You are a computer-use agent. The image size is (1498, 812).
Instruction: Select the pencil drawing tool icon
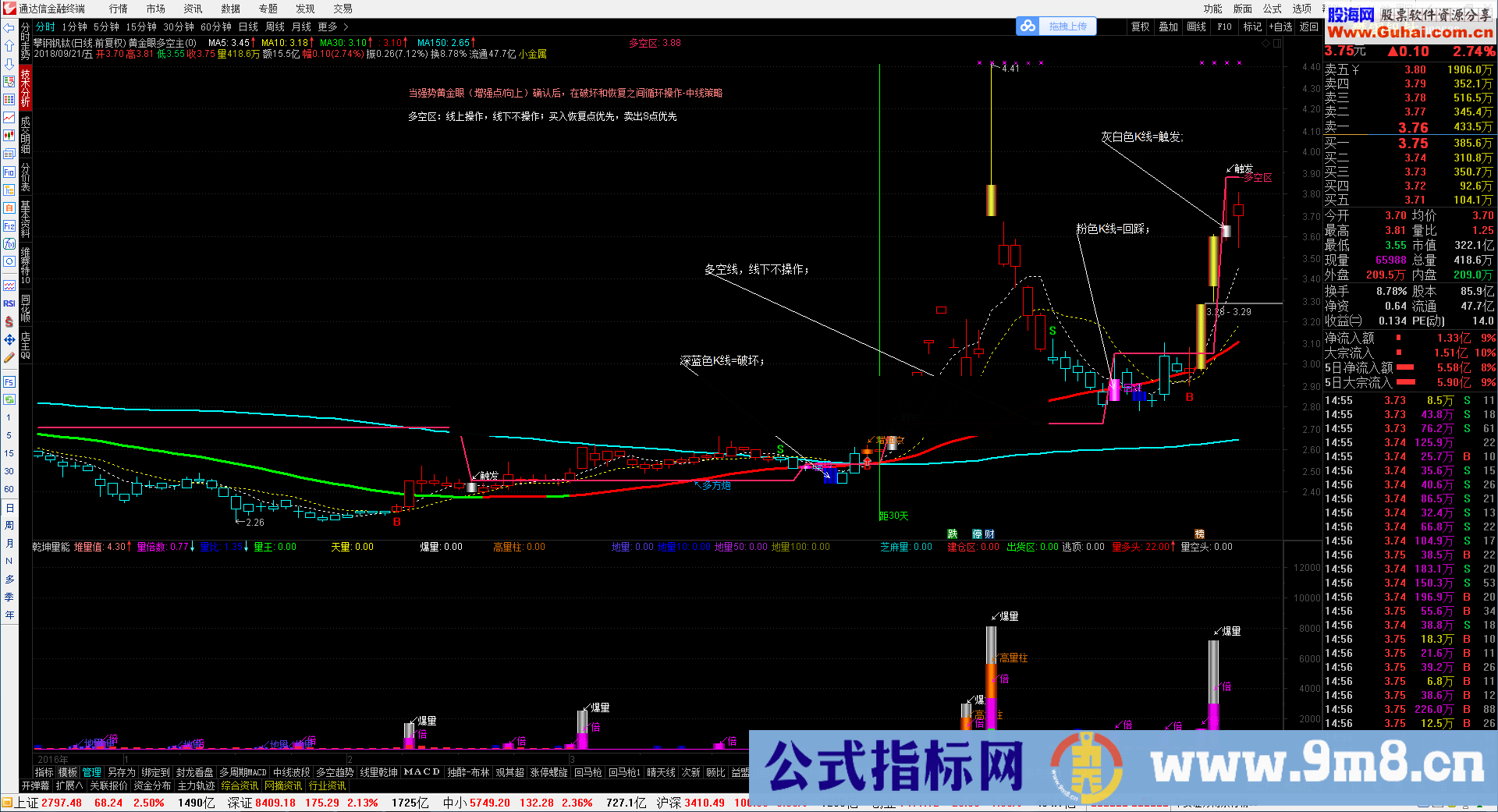[x=9, y=357]
